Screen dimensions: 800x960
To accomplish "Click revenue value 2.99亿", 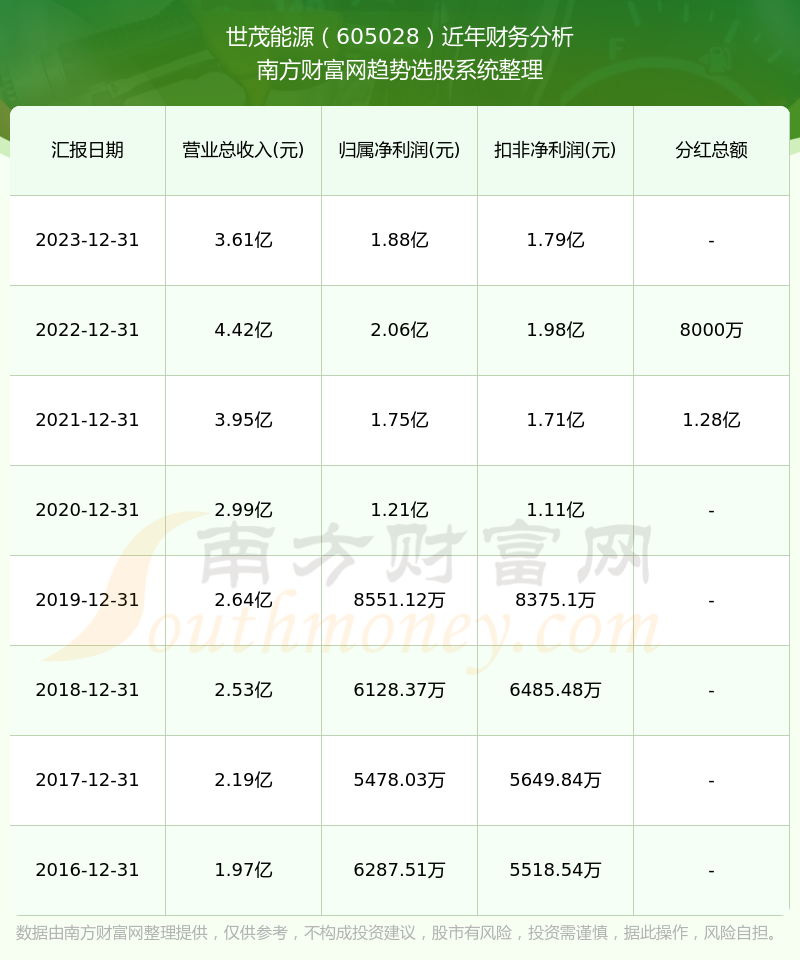I will (x=244, y=510).
